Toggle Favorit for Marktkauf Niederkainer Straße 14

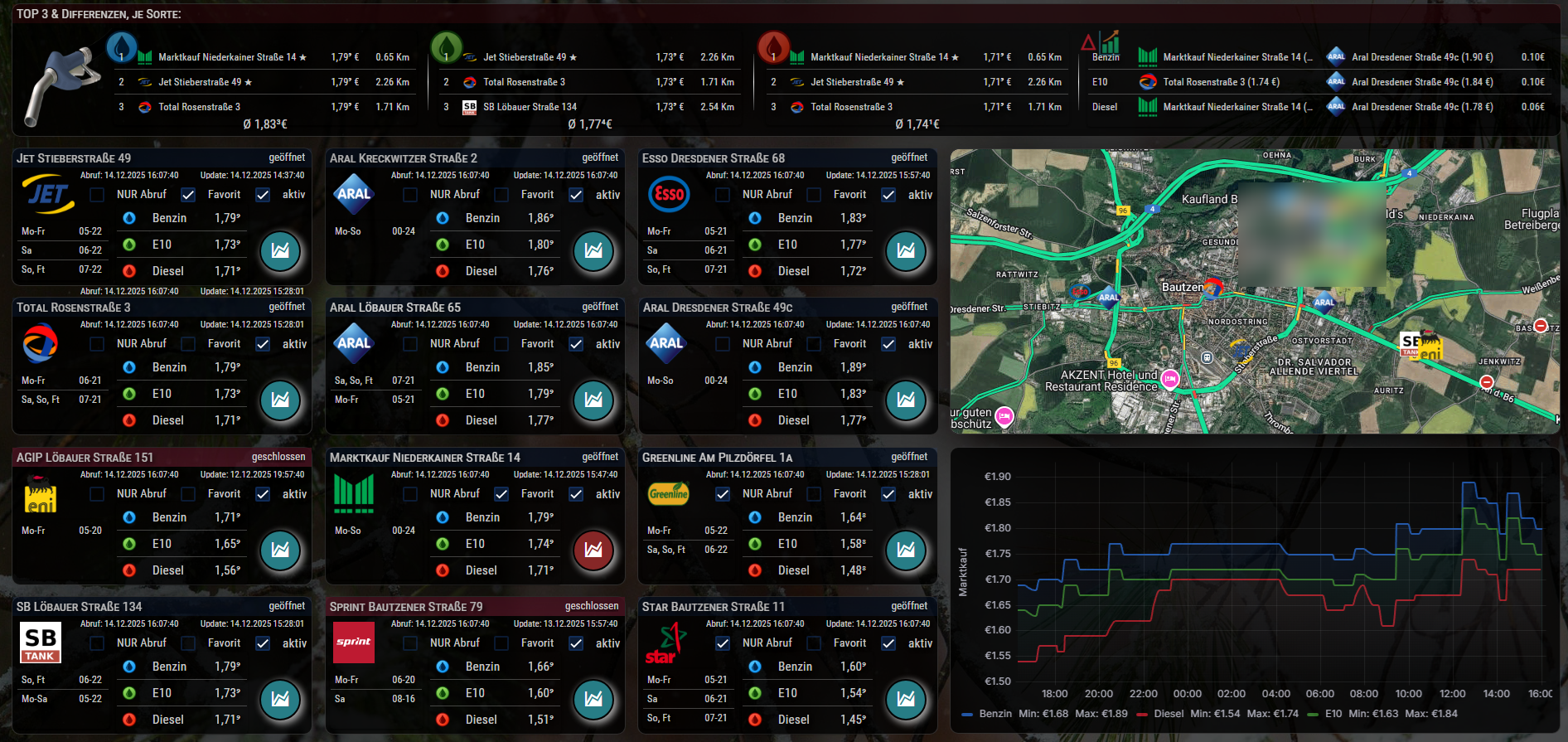[501, 494]
